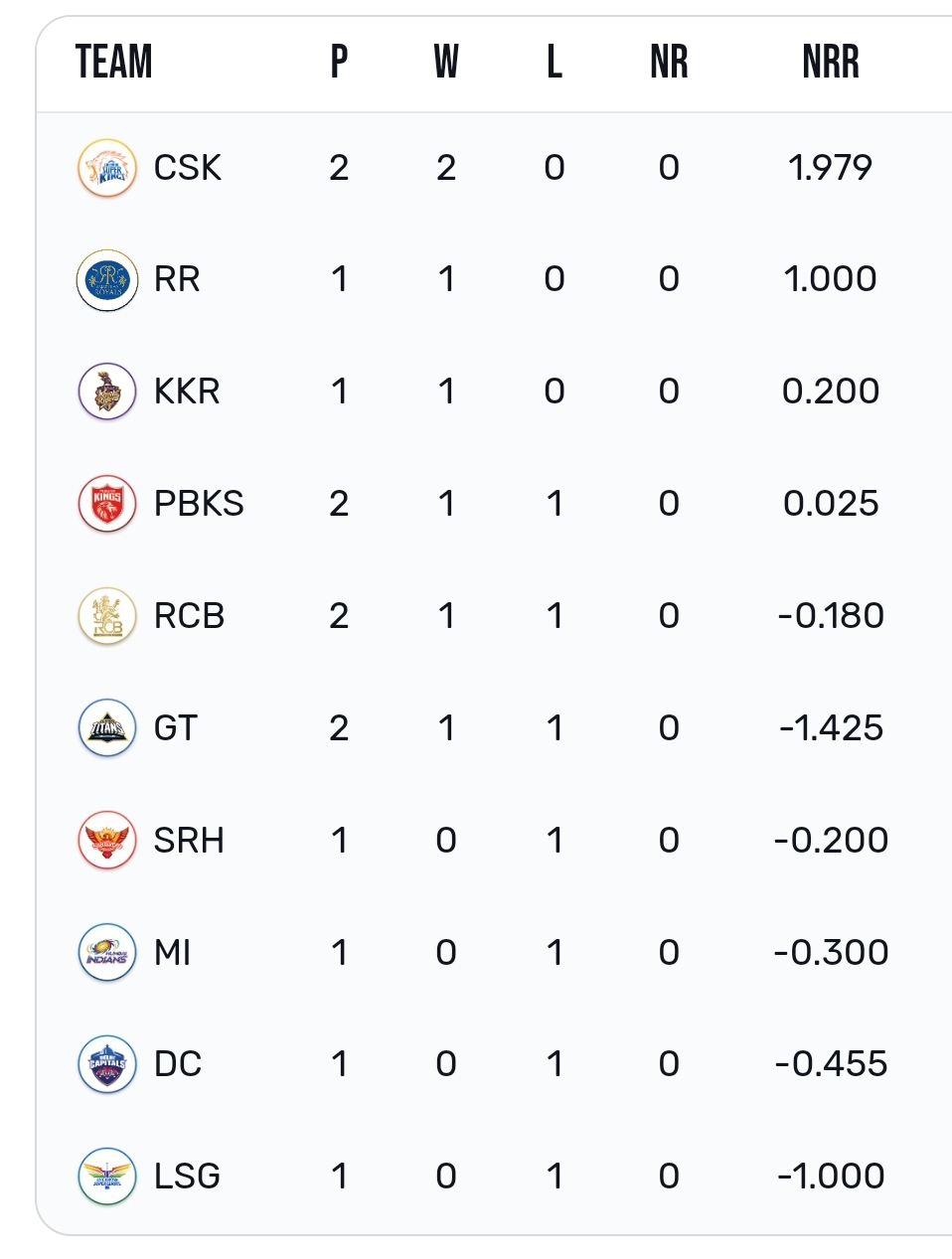Click CSK's 1.979 net run rate
Image resolution: width=952 pixels, height=1259 pixels.
pos(831,168)
